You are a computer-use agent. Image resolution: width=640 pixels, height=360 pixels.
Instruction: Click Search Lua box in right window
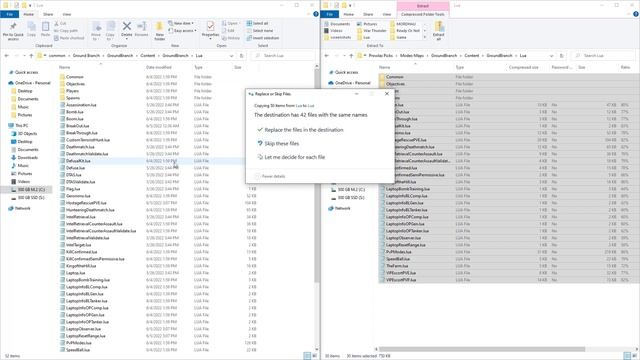point(604,56)
